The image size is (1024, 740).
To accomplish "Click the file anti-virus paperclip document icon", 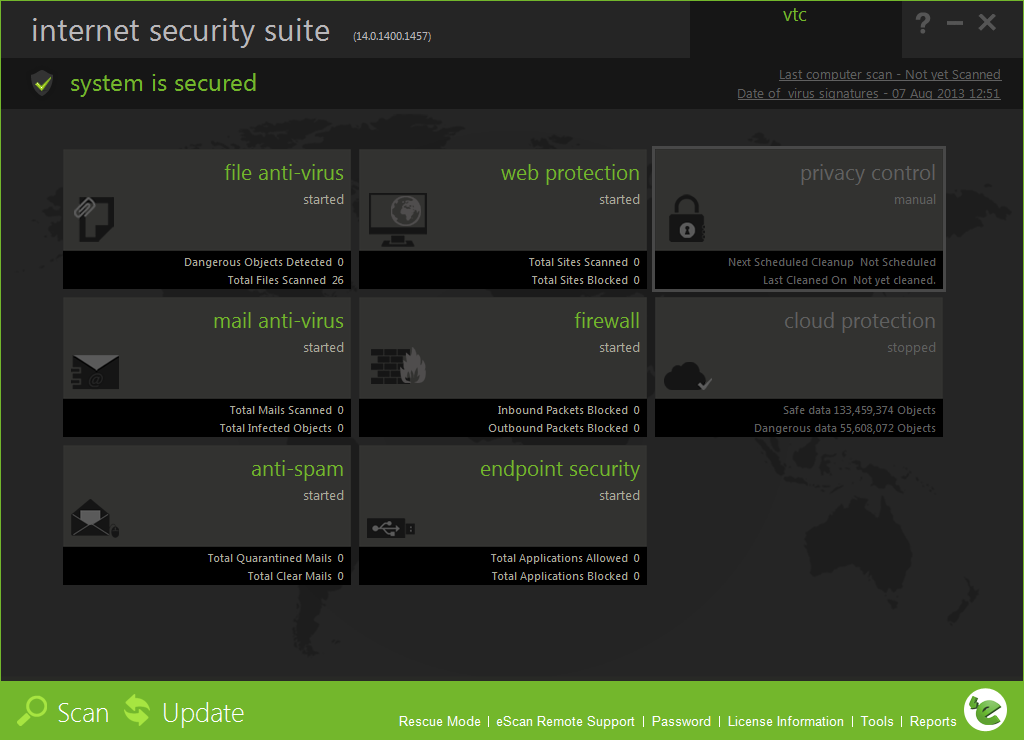I will (95, 217).
